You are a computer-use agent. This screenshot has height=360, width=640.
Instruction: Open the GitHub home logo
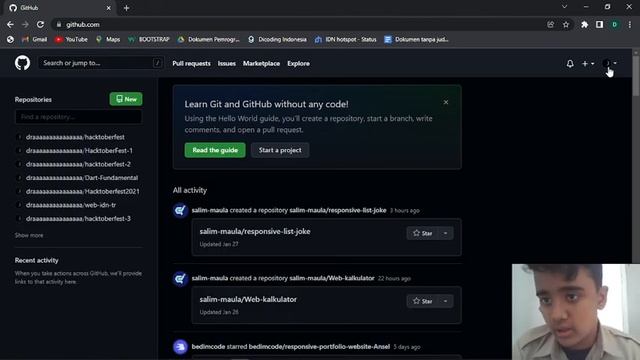pyautogui.click(x=22, y=63)
